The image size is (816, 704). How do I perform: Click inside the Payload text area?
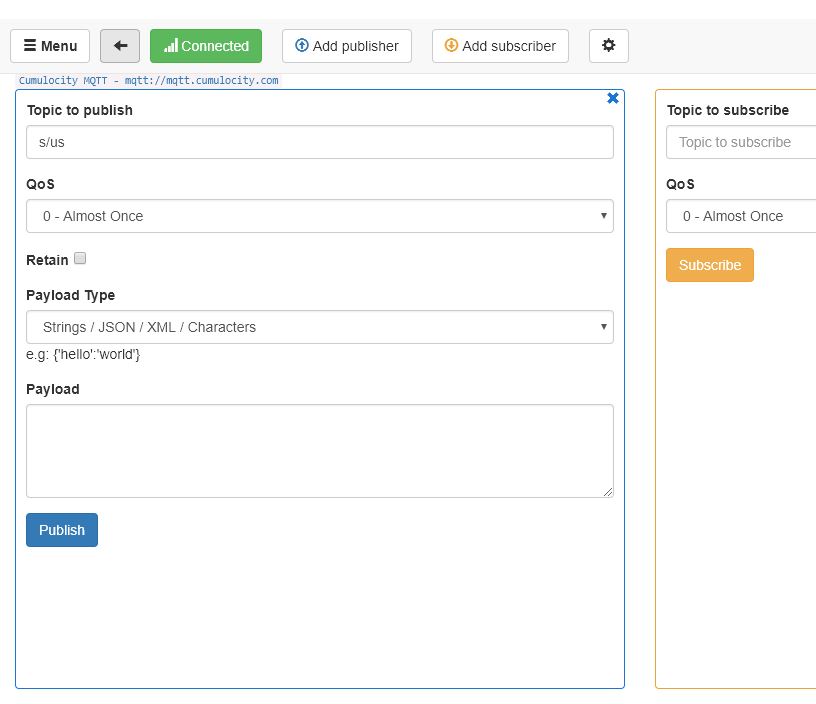(x=320, y=450)
